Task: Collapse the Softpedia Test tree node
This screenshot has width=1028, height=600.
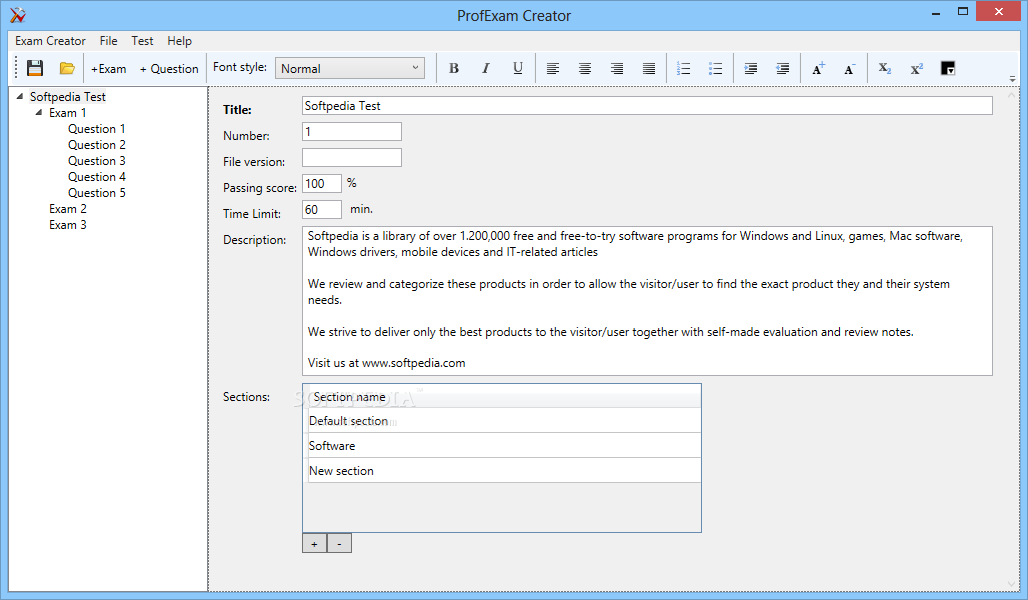Action: [x=20, y=96]
